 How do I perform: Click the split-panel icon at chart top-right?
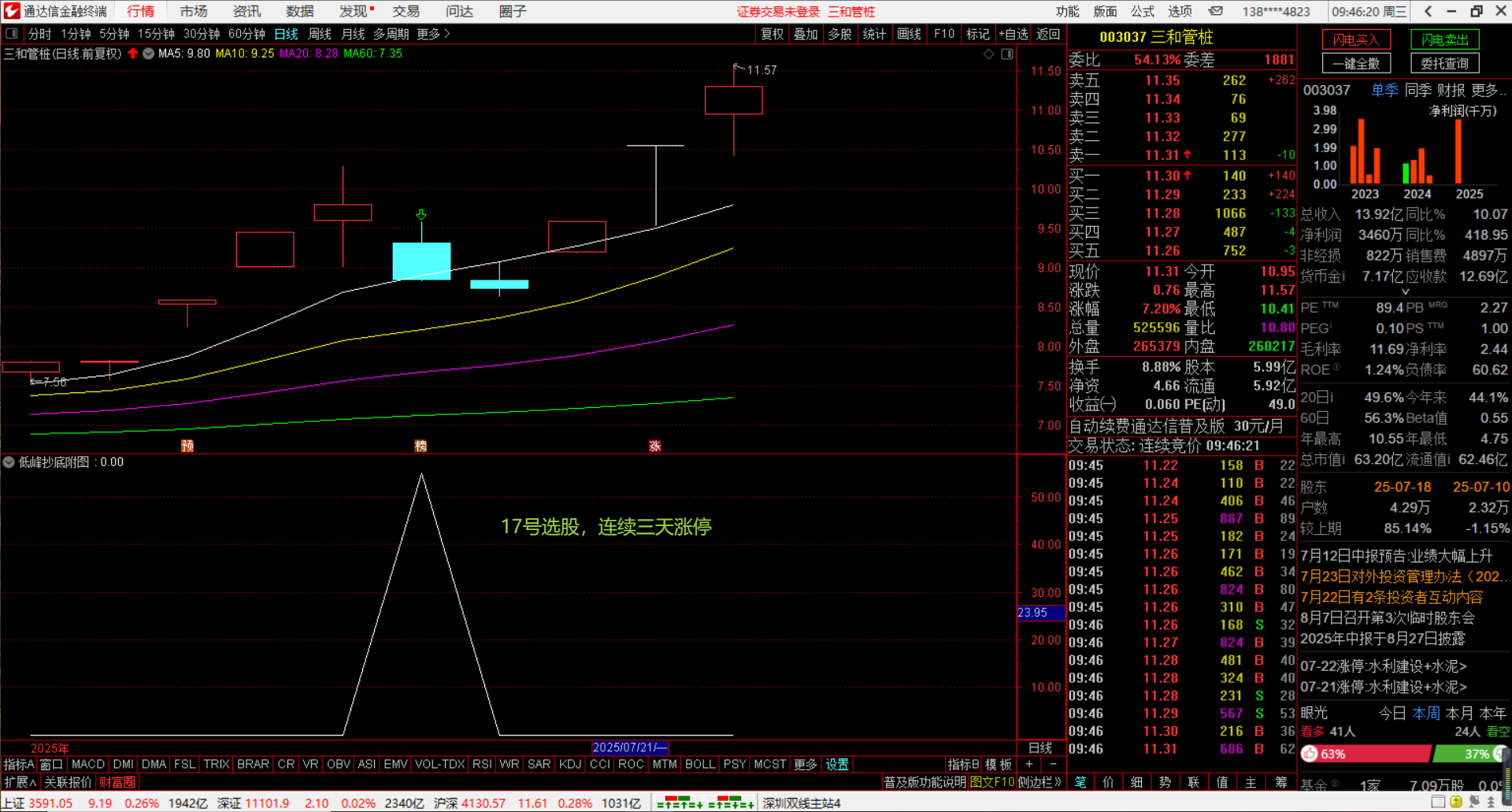point(1007,54)
